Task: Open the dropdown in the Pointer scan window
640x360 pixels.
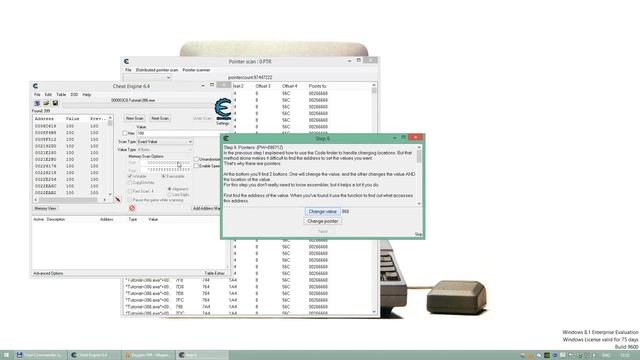Action: (x=148, y=77)
